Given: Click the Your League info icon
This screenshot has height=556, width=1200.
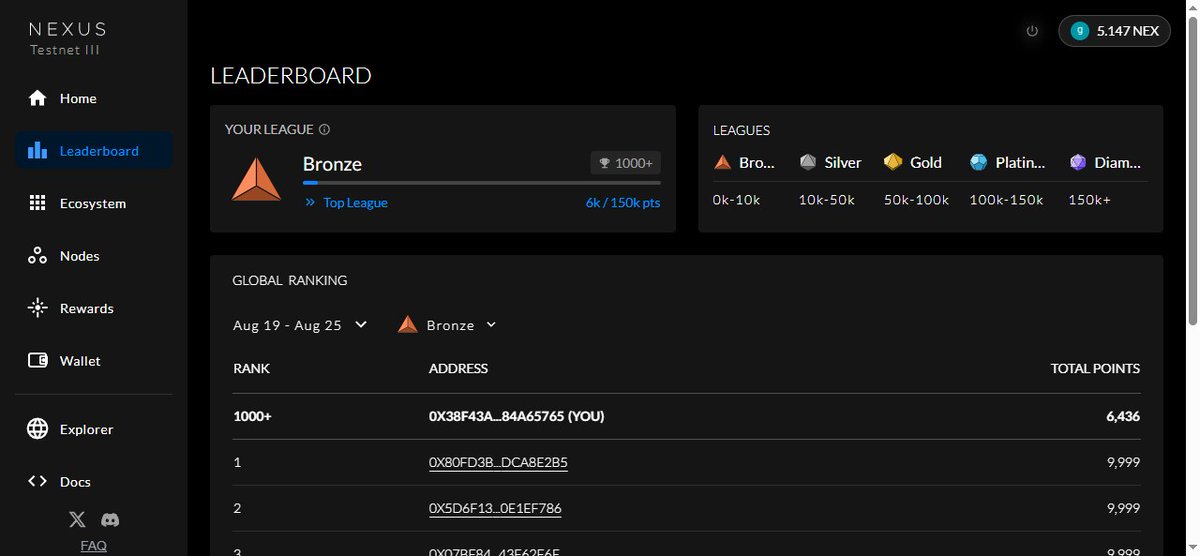Looking at the screenshot, I should click(x=325, y=129).
